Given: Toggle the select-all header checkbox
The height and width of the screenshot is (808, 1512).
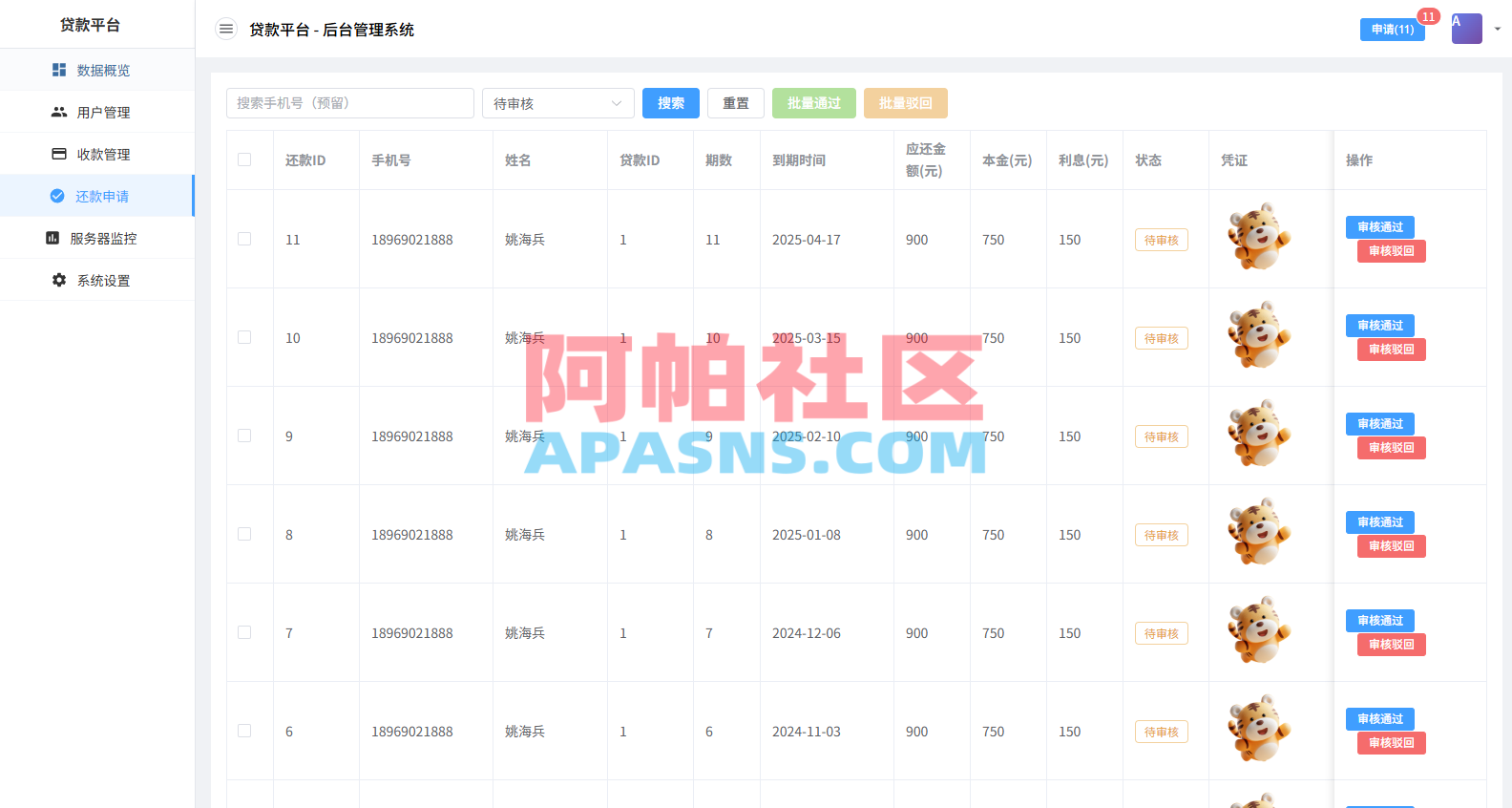Looking at the screenshot, I should [244, 159].
